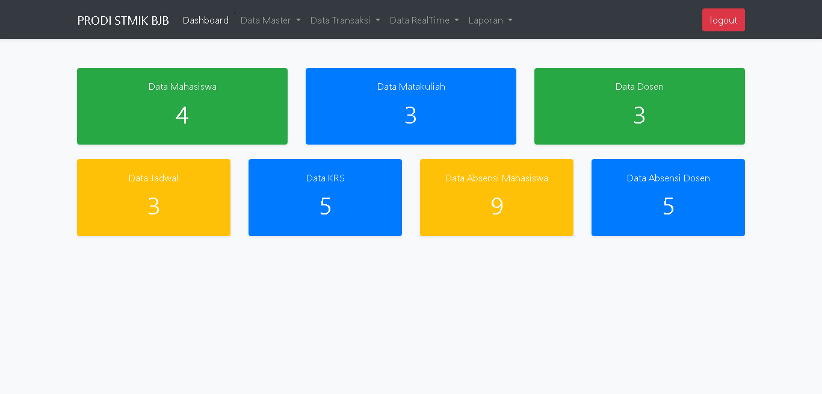Click the count 3 on Data Matakuliah card
Viewport: 822px width, 394px height.
[x=410, y=115]
